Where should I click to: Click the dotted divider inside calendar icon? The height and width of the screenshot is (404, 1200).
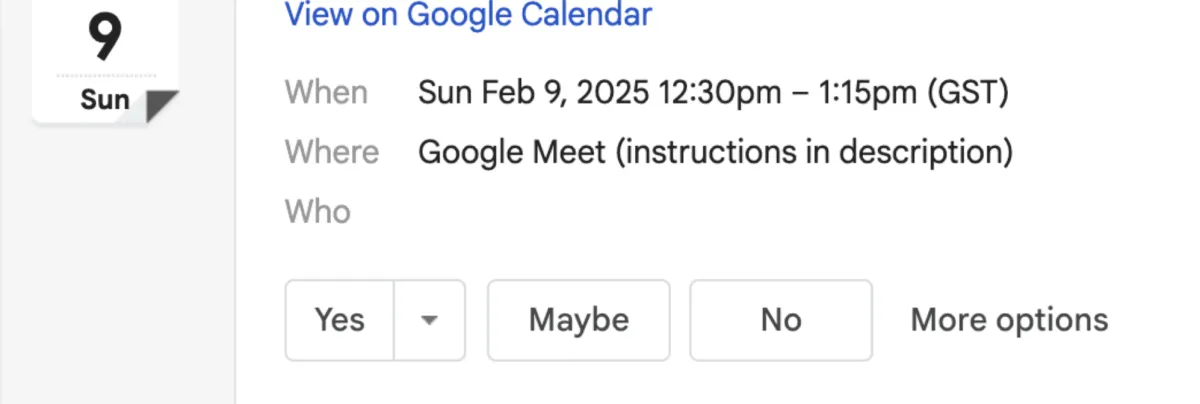coord(106,75)
